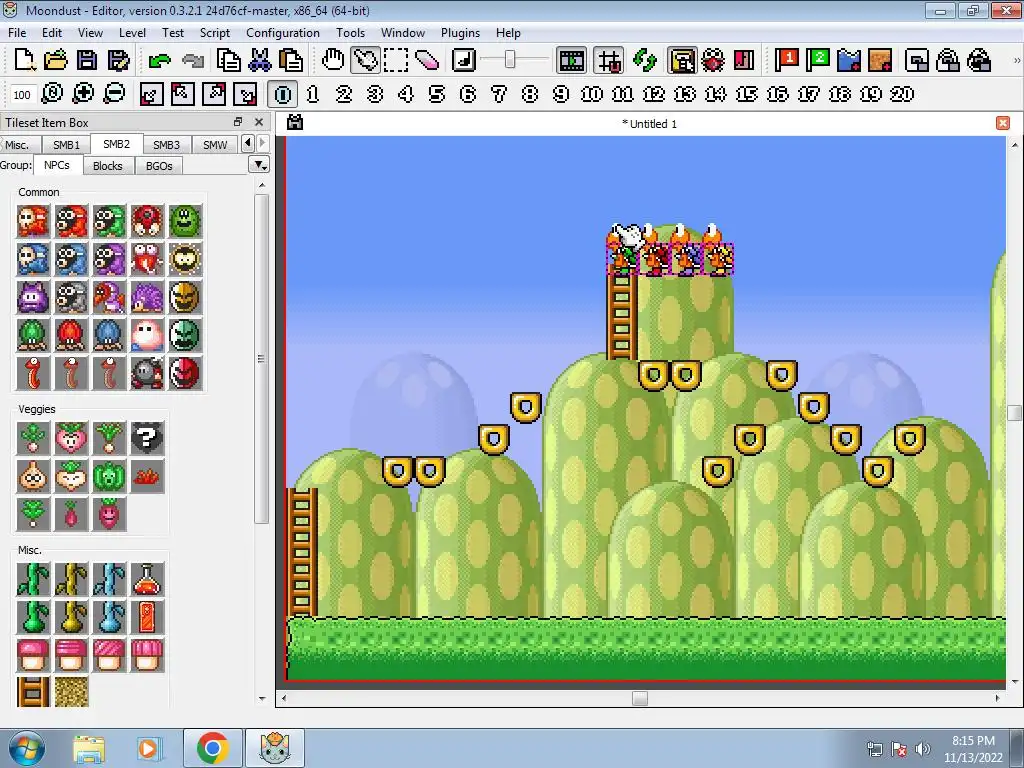Go to bottom-right section corner
The image size is (1024, 768).
245,94
